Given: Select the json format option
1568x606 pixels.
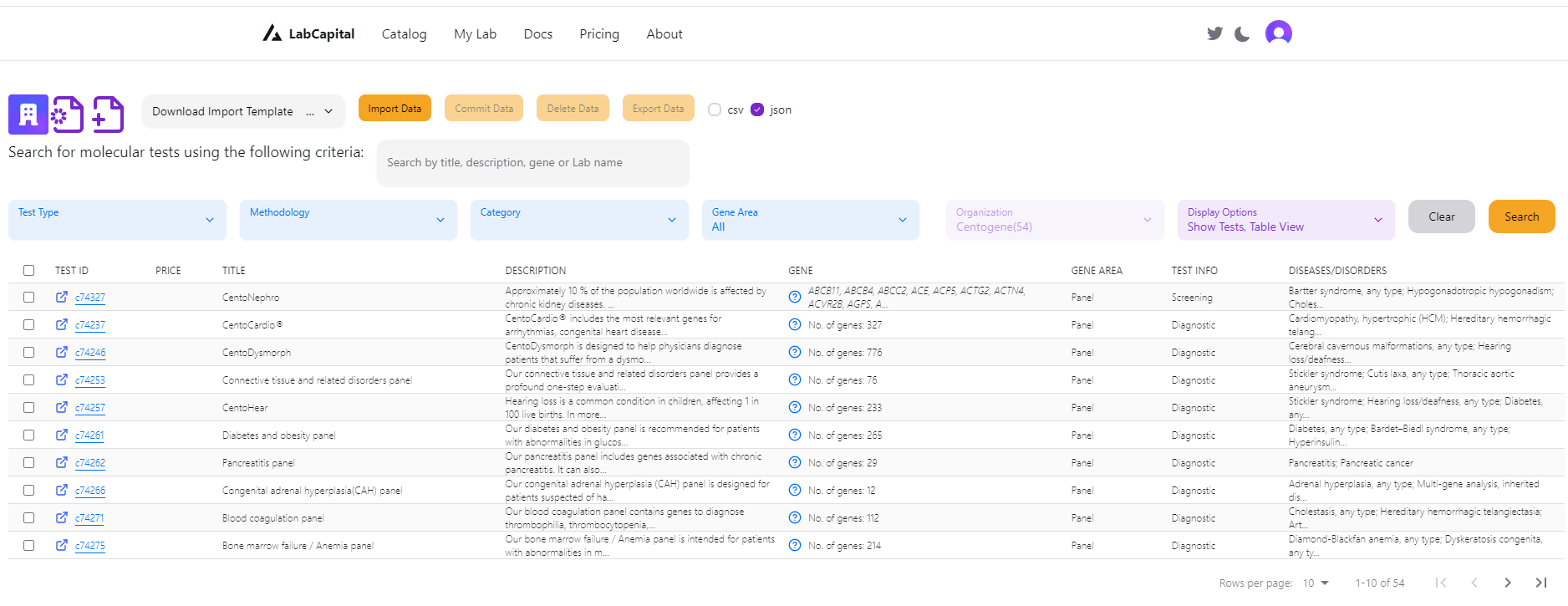Looking at the screenshot, I should point(757,109).
